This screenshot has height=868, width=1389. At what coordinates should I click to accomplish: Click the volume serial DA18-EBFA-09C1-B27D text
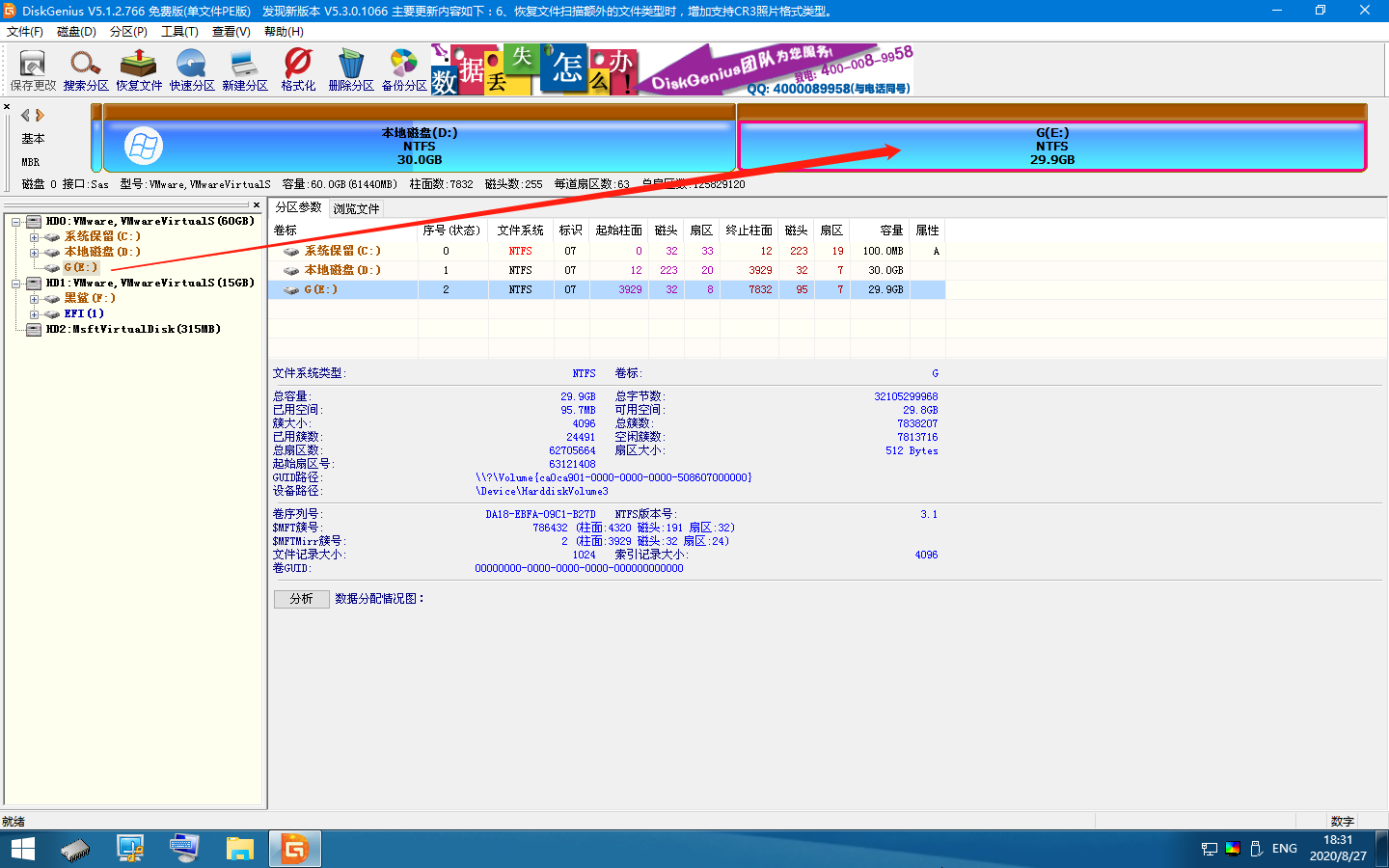coord(540,514)
